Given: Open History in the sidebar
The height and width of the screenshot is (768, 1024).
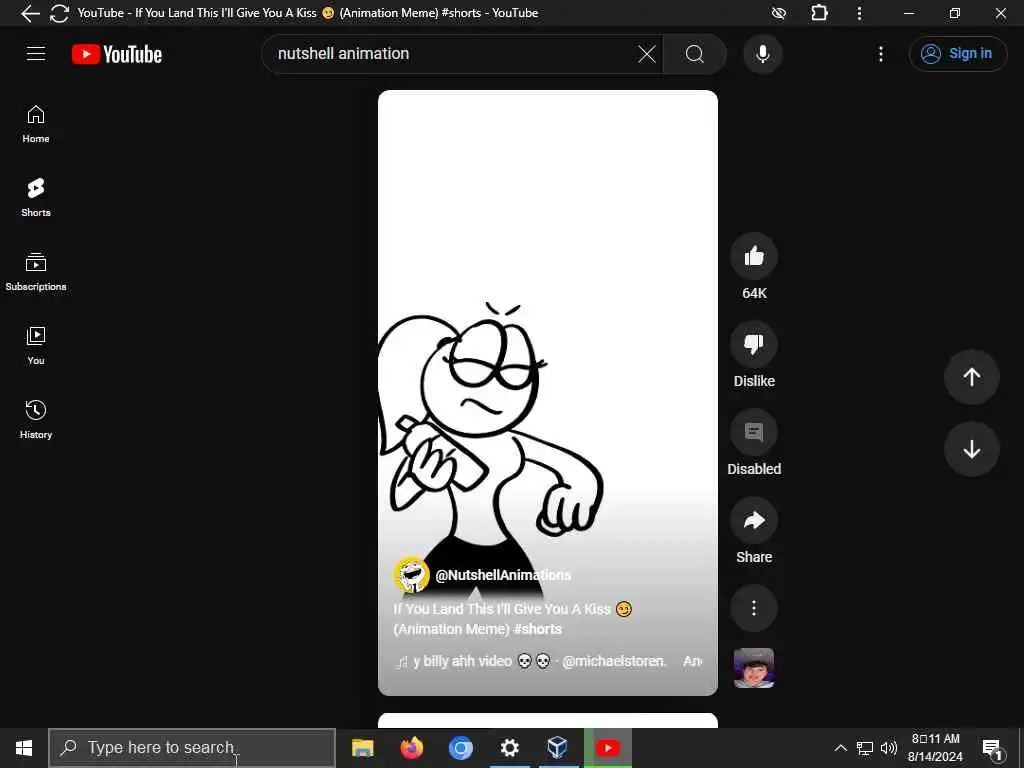Looking at the screenshot, I should (36, 419).
